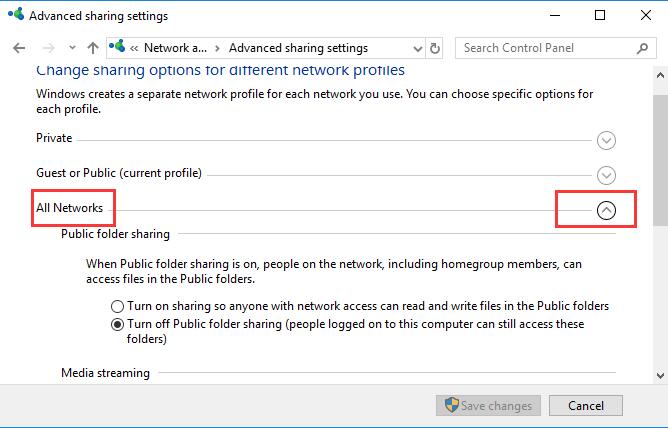This screenshot has width=668, height=428.
Task: Click the Network a... breadcrumb item
Action: [x=175, y=48]
